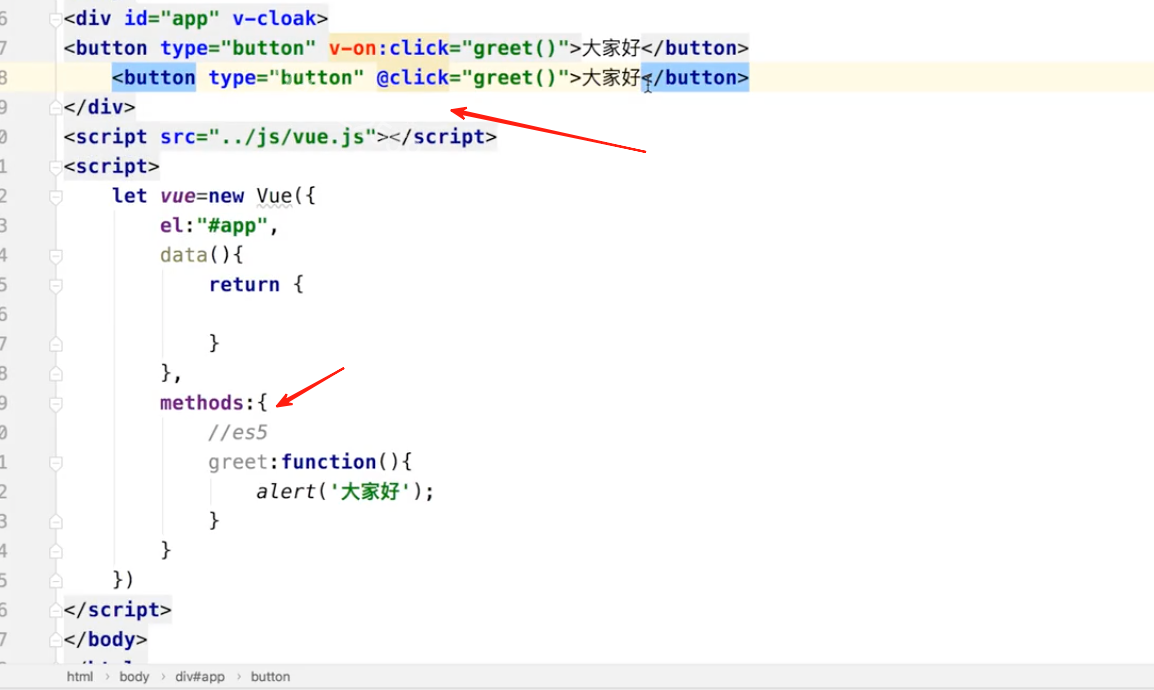
Task: Click the "#app" string value of el
Action: 232,225
